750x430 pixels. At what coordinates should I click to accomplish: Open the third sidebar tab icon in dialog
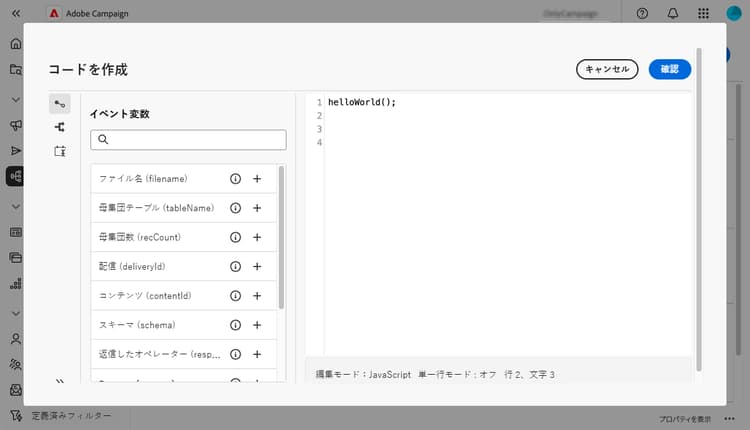click(x=60, y=151)
